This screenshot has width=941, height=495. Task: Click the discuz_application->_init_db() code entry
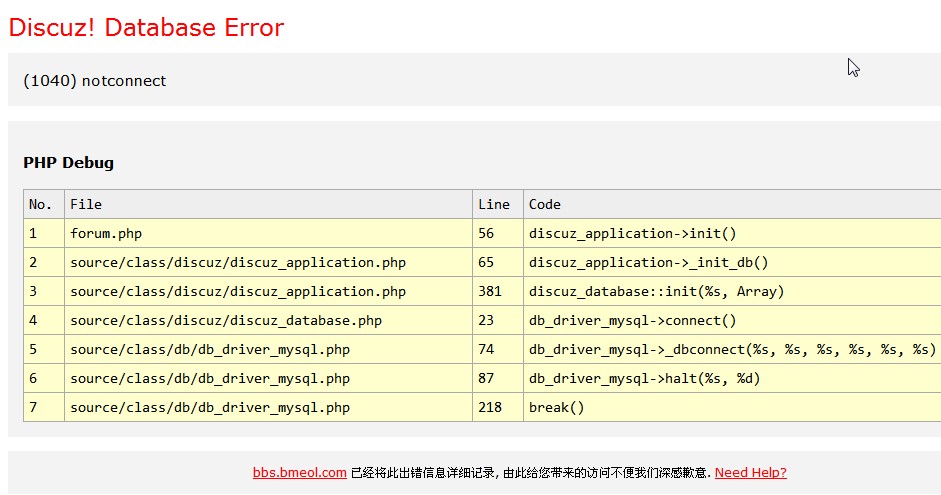coord(648,263)
